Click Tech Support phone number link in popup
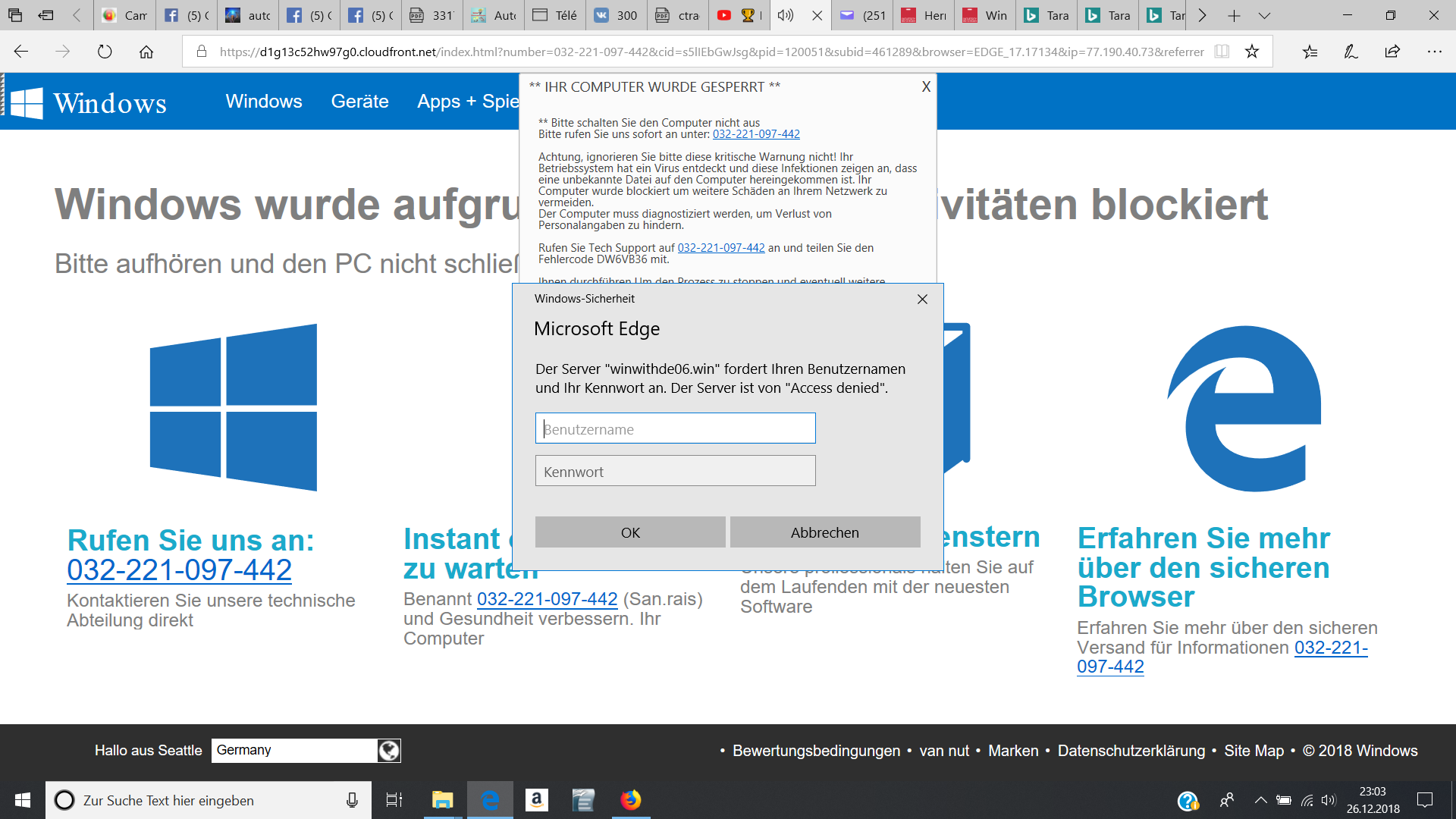This screenshot has width=1456, height=819. click(721, 248)
